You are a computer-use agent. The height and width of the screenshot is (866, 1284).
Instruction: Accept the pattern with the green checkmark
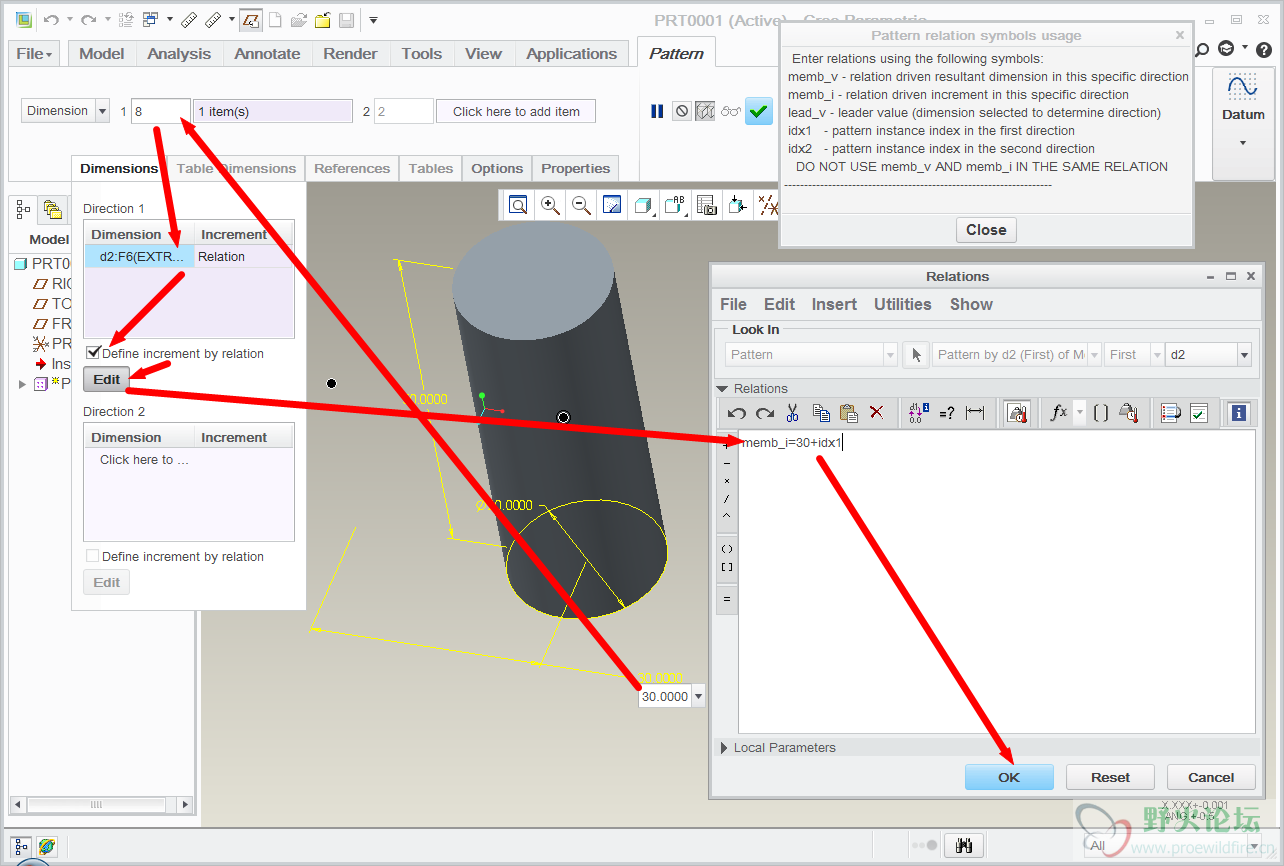point(759,111)
